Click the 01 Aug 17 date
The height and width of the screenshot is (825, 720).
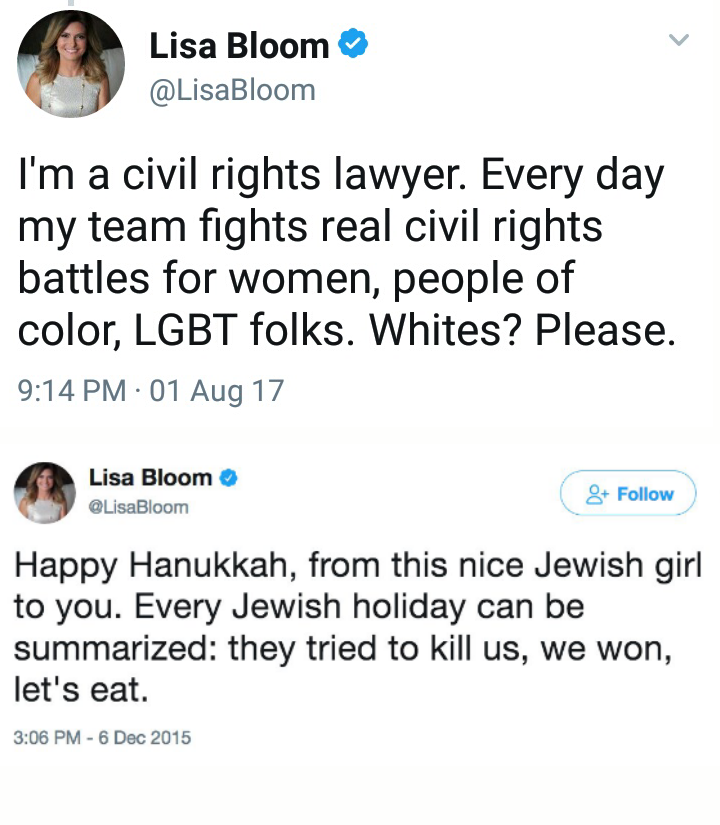[x=216, y=389]
